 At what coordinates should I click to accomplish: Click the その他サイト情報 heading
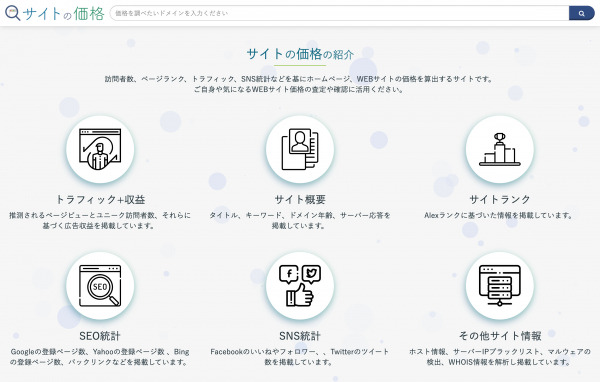point(500,336)
